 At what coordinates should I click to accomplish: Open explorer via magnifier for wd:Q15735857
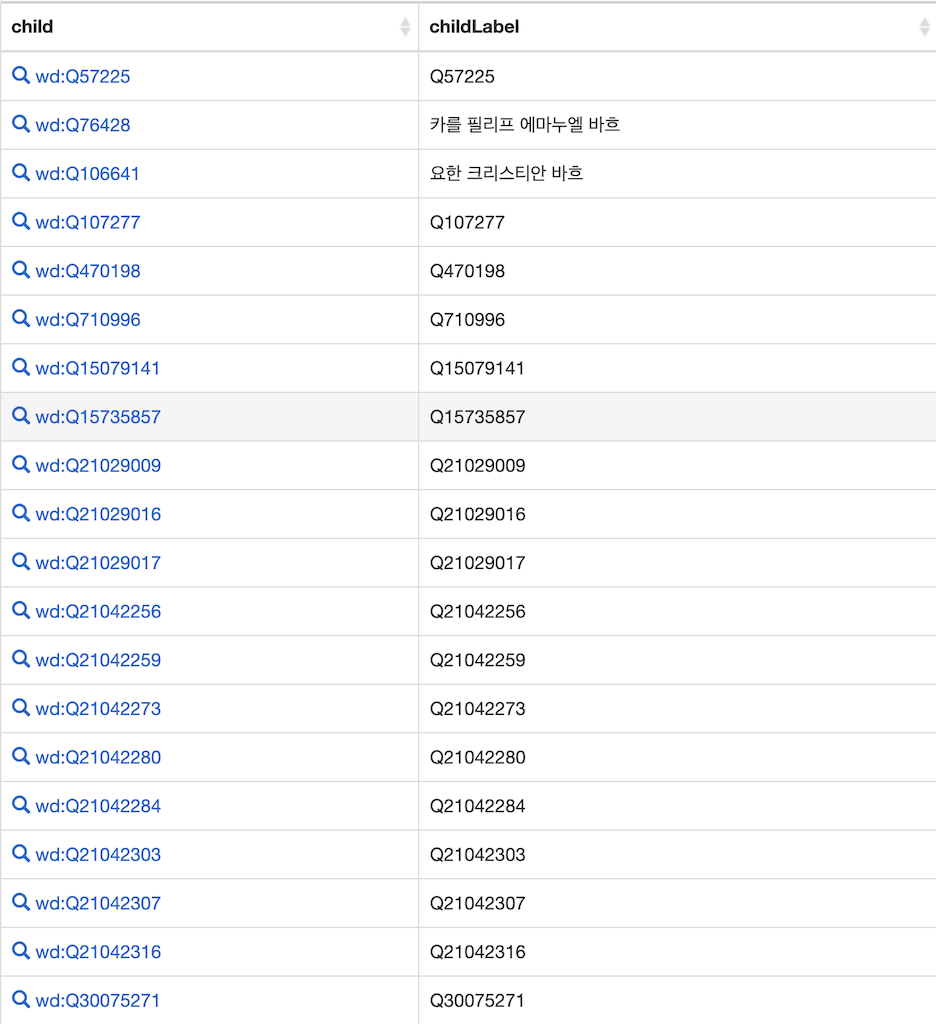[x=21, y=416]
